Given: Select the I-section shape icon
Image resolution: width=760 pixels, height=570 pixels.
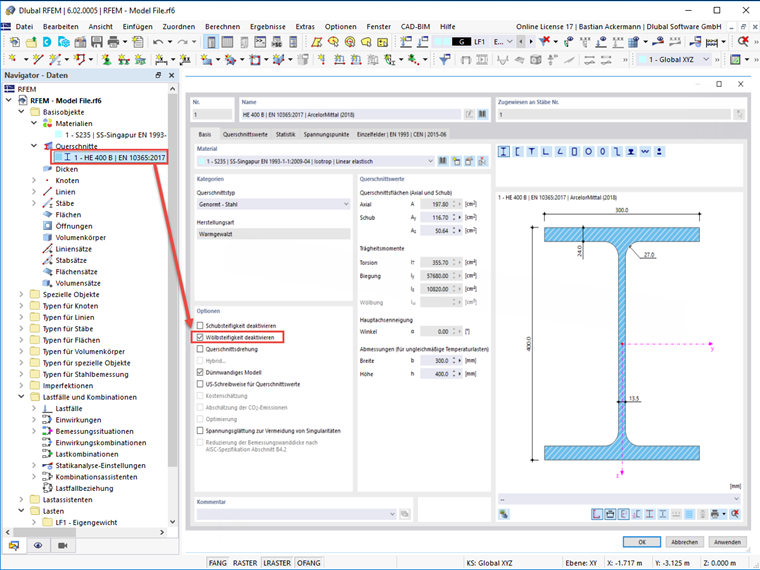Looking at the screenshot, I should pyautogui.click(x=504, y=152).
